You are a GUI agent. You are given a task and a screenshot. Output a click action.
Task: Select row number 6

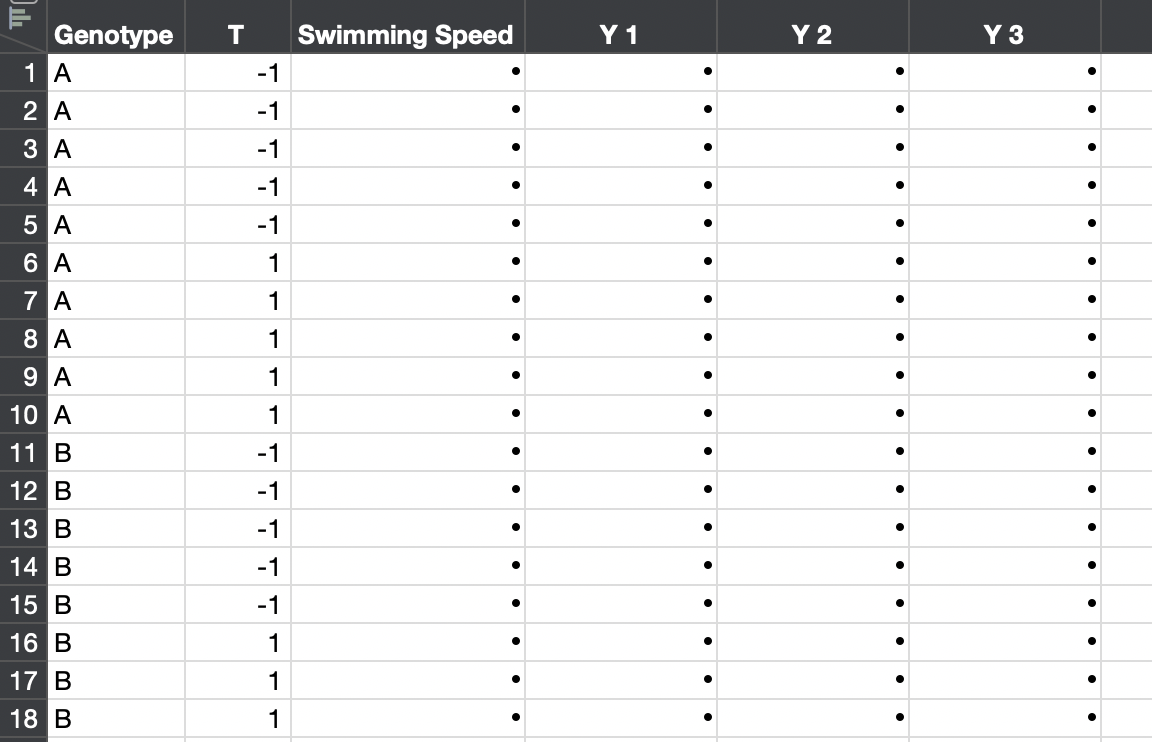[23, 263]
